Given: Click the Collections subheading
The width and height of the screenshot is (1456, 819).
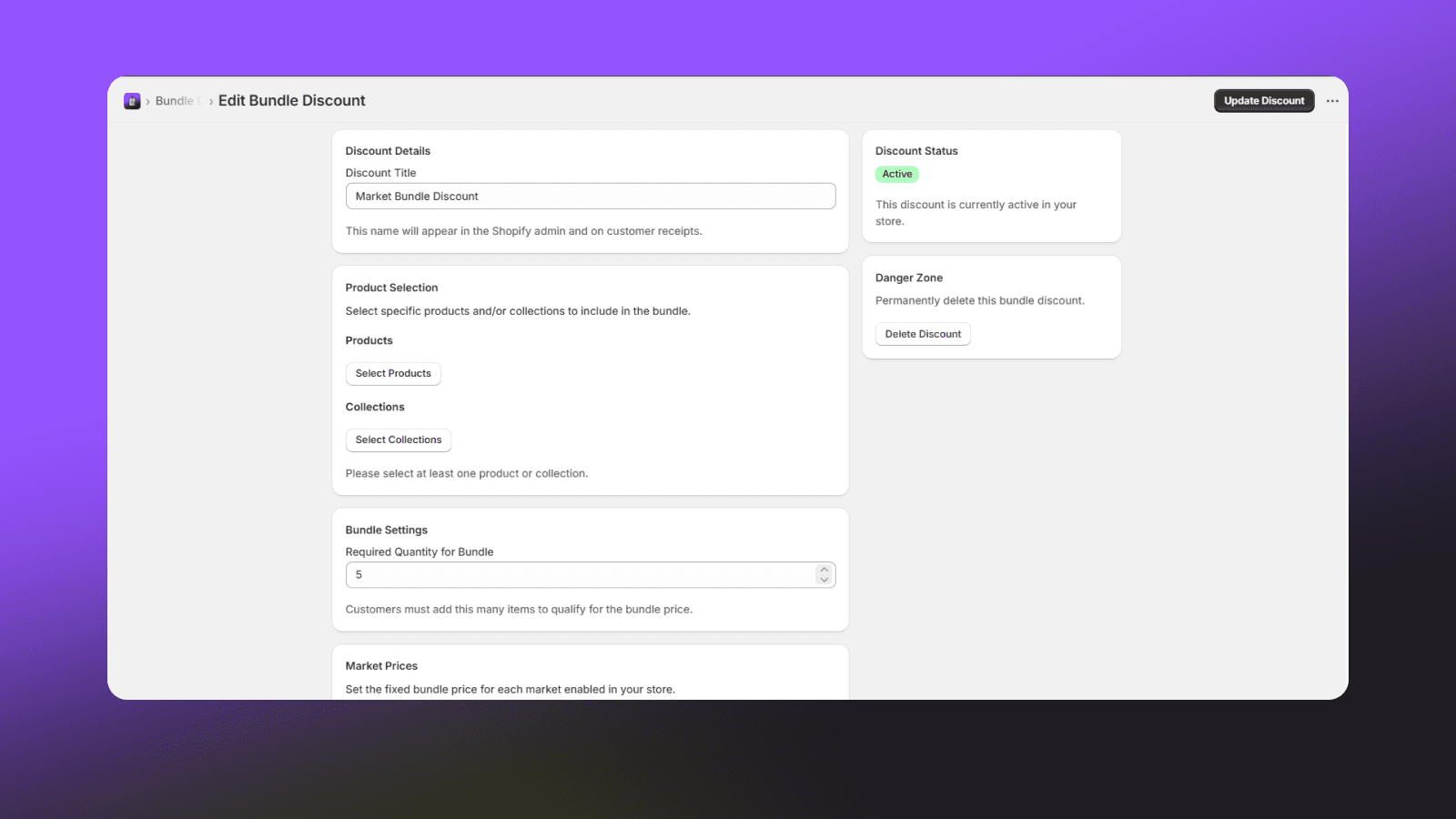Looking at the screenshot, I should [x=375, y=407].
